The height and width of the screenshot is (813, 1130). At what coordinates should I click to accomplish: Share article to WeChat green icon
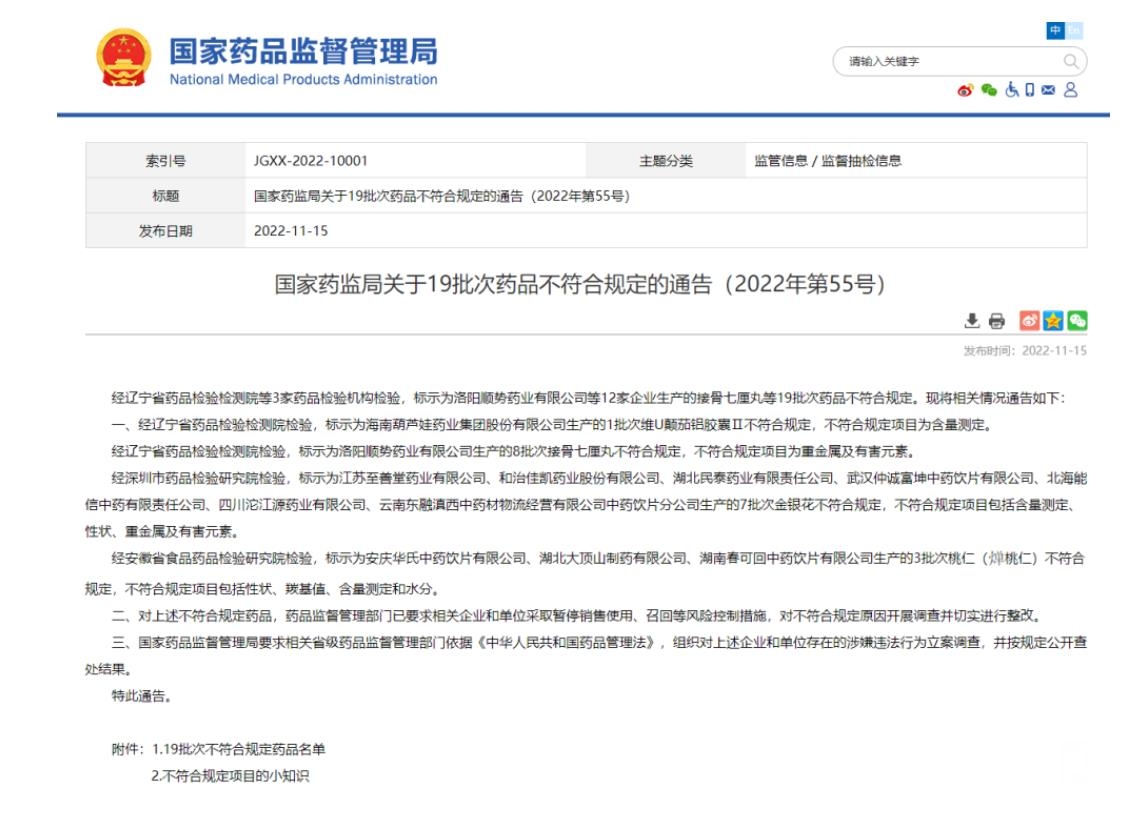click(1077, 321)
